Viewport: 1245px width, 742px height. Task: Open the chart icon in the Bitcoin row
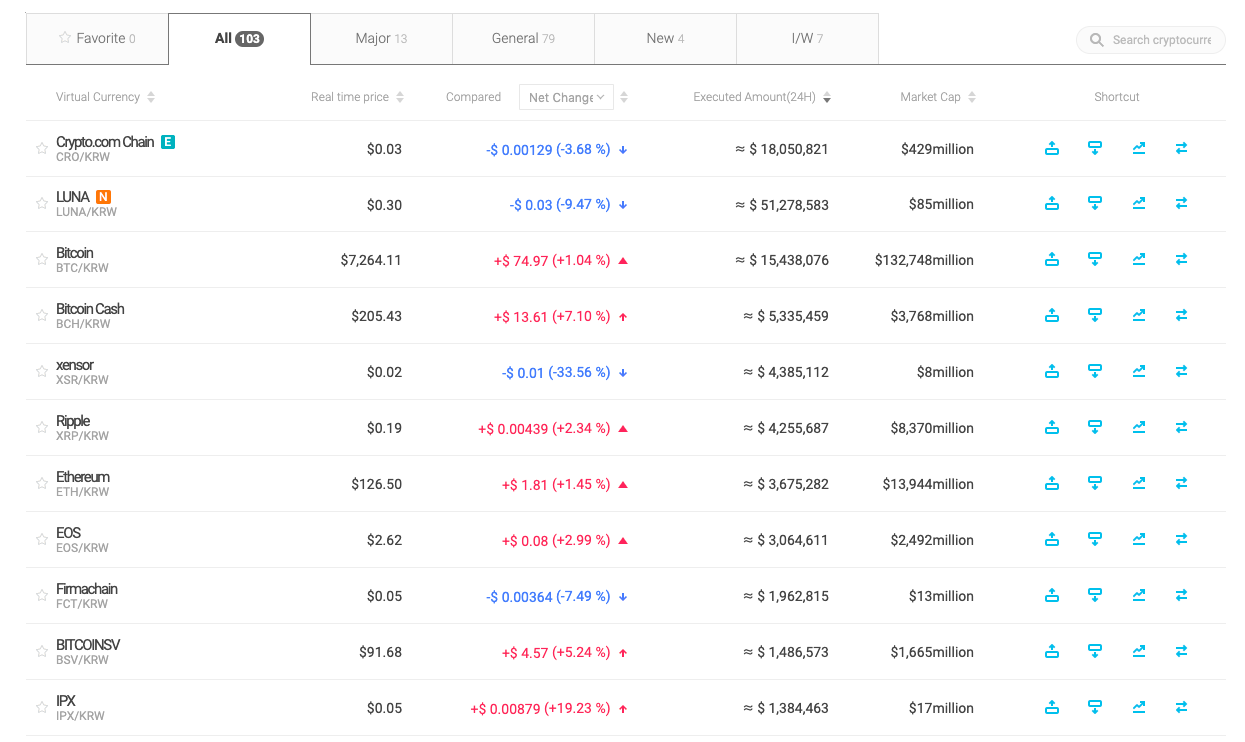[1139, 259]
